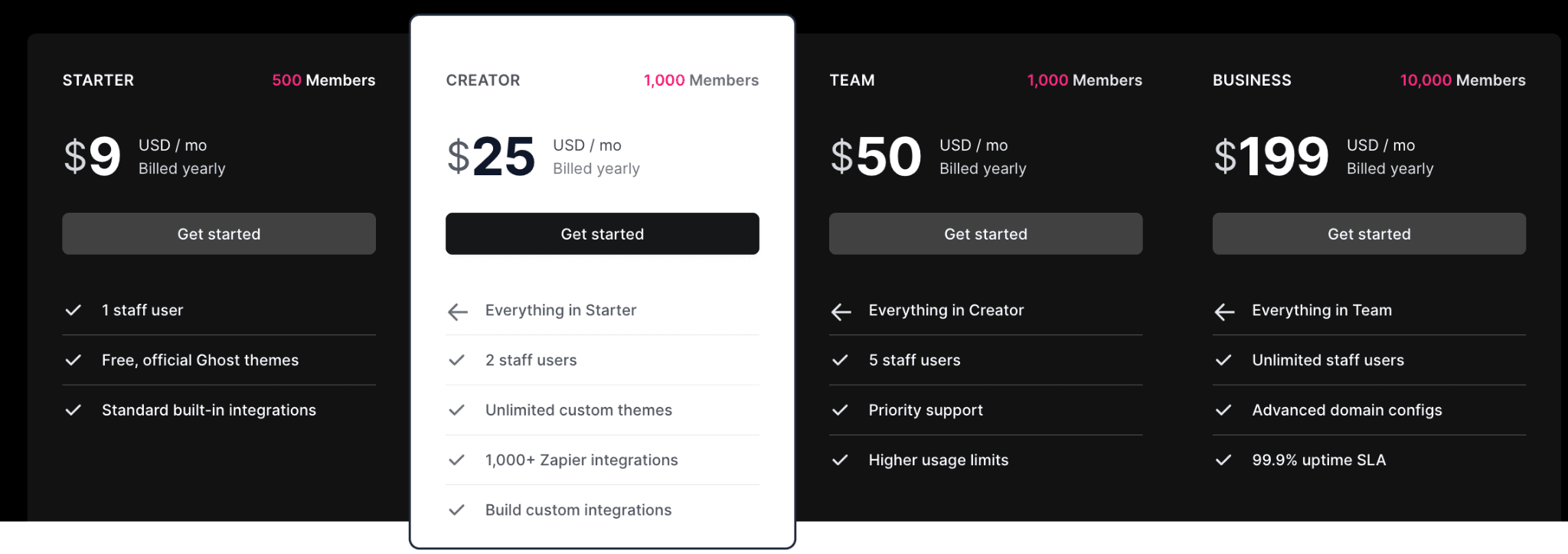Click the checkmark next to Advanced domain configs
Screen dimensions: 1568x554
[x=1224, y=410]
